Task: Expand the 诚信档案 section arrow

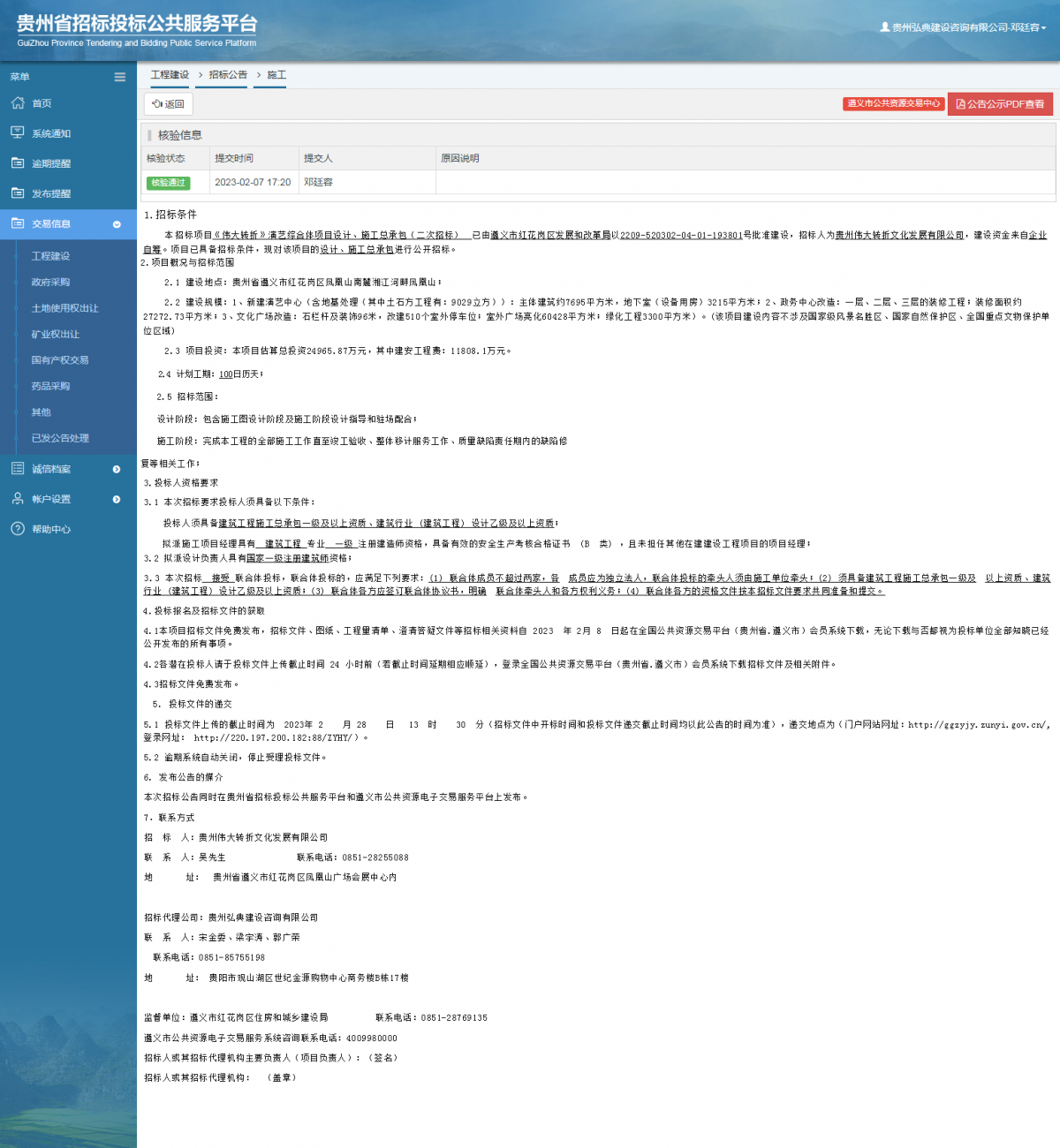Action: click(x=116, y=469)
